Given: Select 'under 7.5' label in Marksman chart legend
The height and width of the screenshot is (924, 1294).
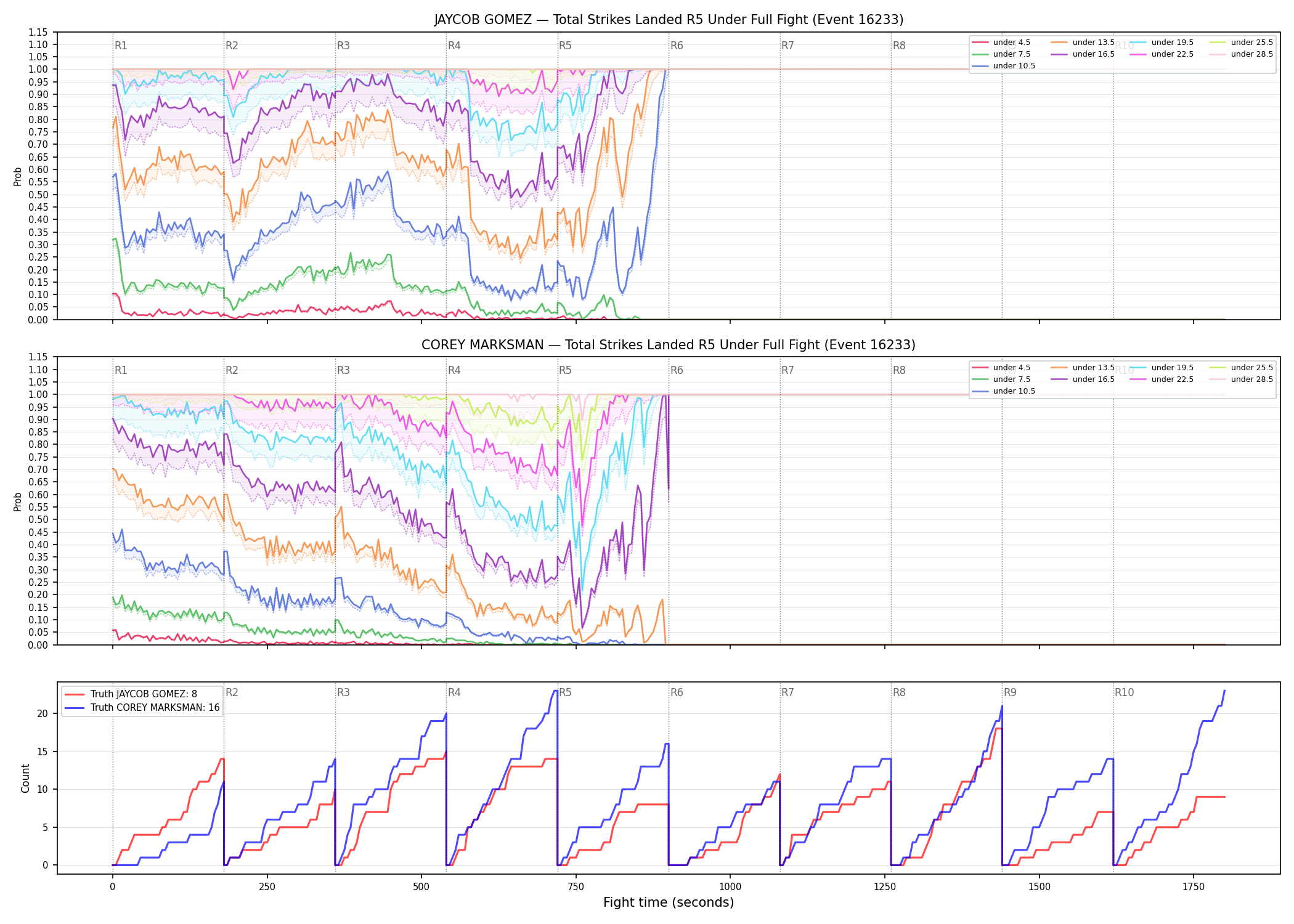Looking at the screenshot, I should pos(1011,379).
